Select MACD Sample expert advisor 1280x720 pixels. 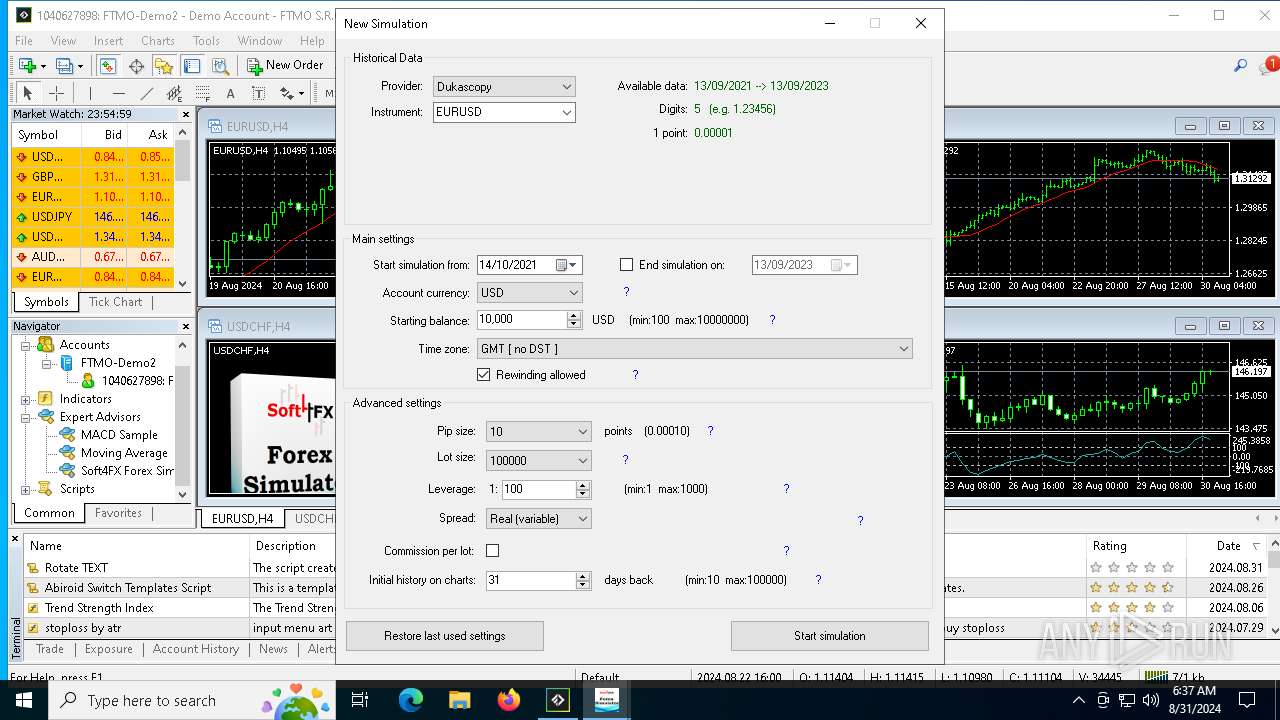point(119,435)
